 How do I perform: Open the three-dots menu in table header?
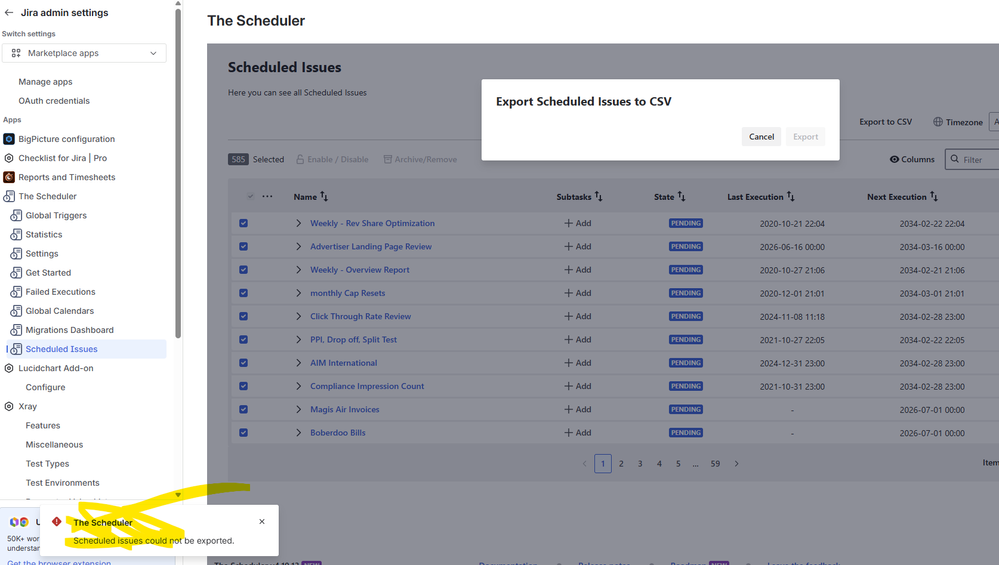267,196
